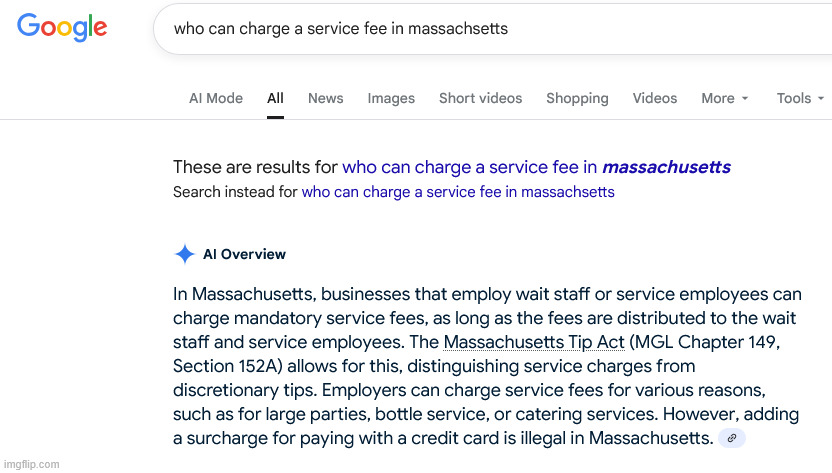Open the corrected 'massachusetts' spelling results link
Screen dimensions: 832x473
(x=536, y=167)
